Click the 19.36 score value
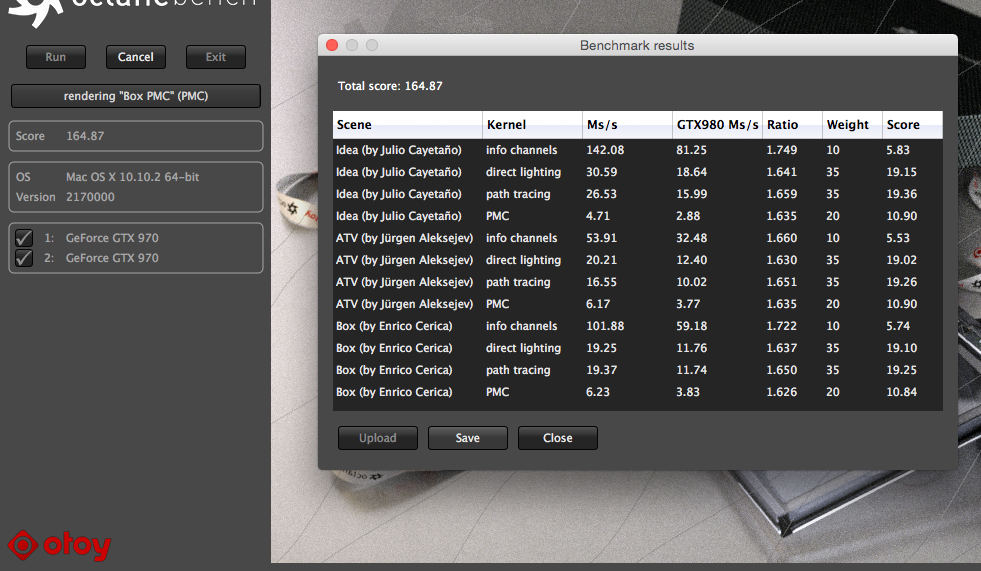The image size is (981, 571). (x=902, y=194)
